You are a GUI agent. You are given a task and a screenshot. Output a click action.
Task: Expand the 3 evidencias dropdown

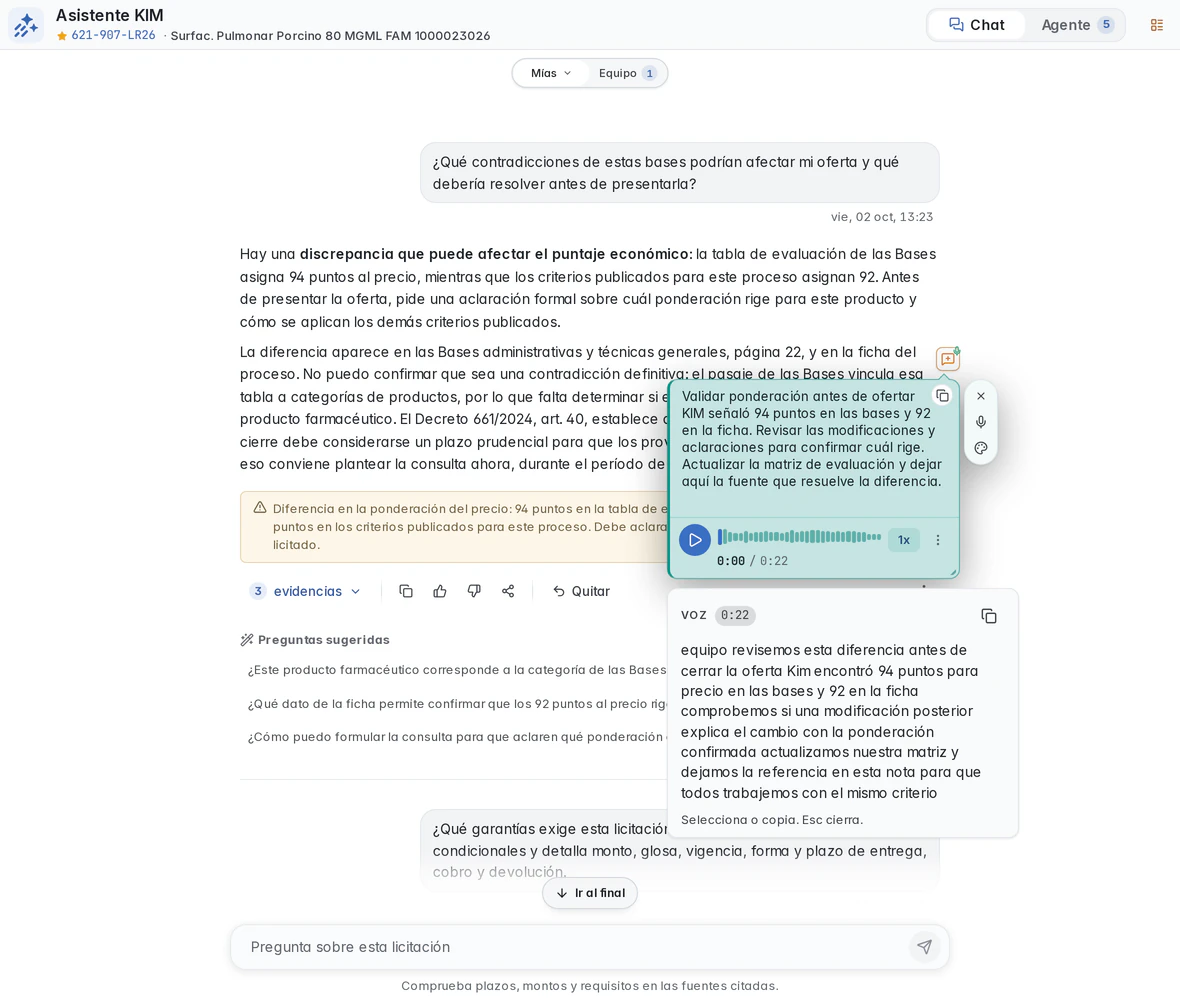[x=306, y=591]
